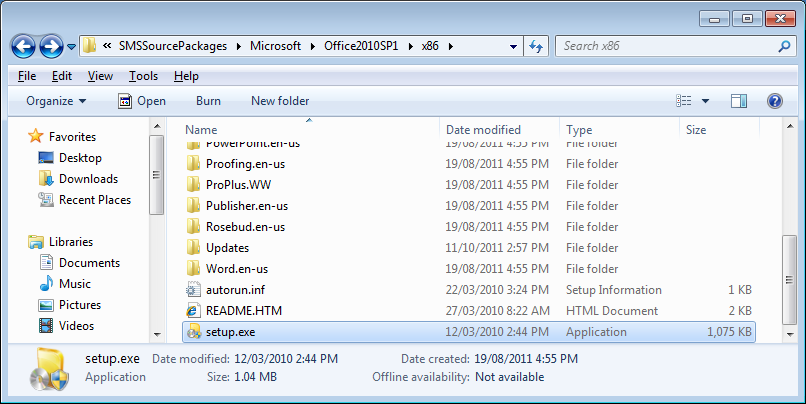Select the Proofing.en-us folder icon
Viewport: 806px width, 404px height.
pos(193,164)
